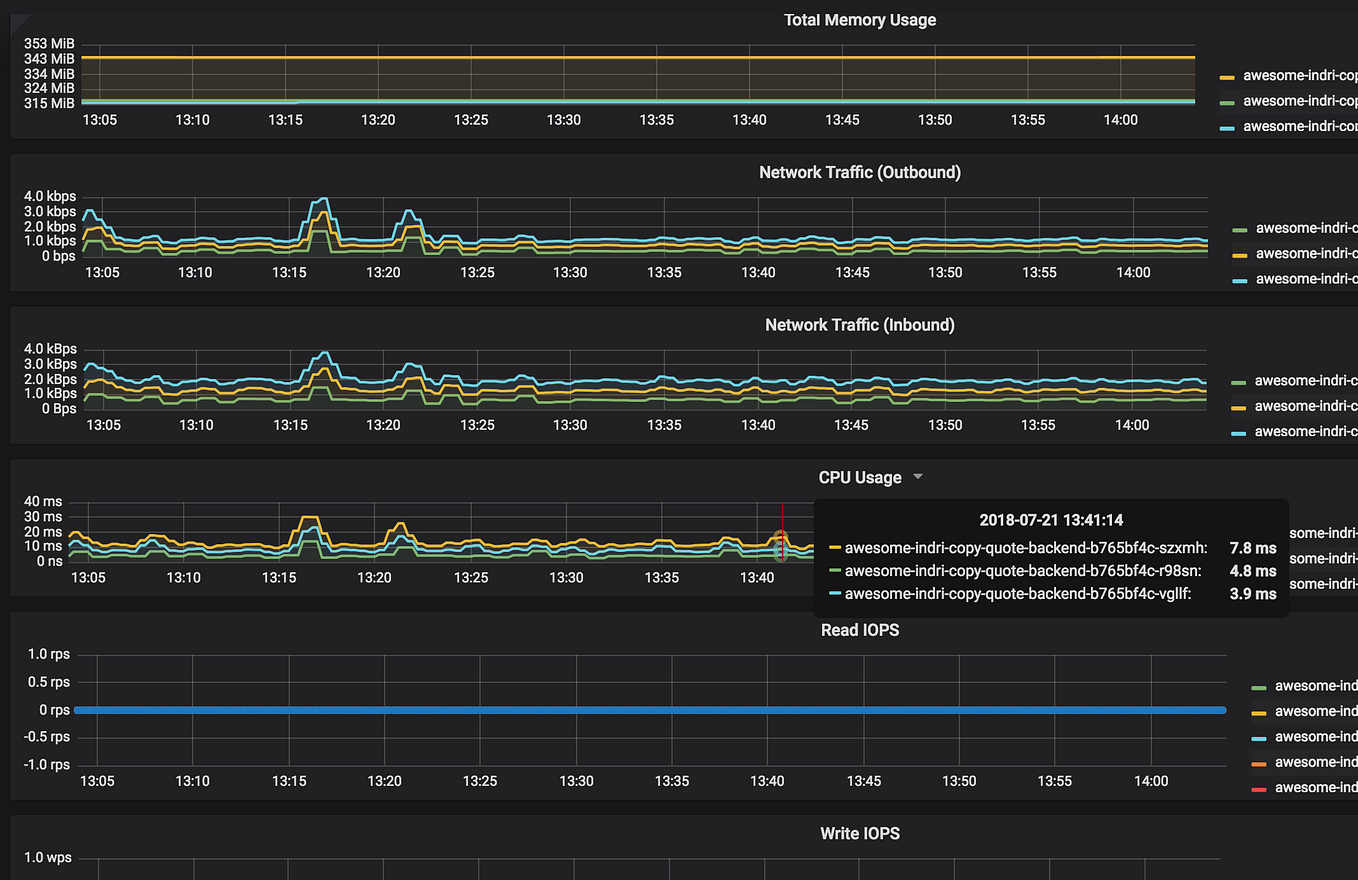Select the backend-b765bf4c-szxmh entry in the tooltip
The height and width of the screenshot is (880, 1358).
pos(1022,548)
